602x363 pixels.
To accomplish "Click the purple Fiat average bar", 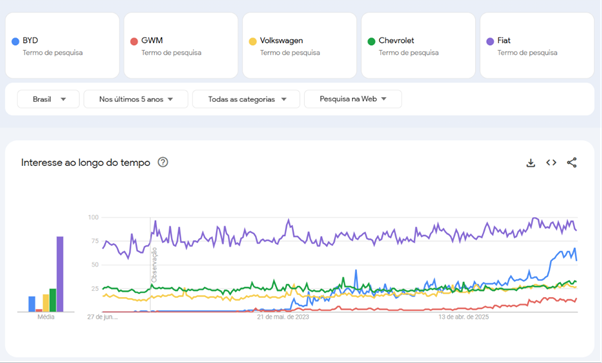I will [60, 274].
